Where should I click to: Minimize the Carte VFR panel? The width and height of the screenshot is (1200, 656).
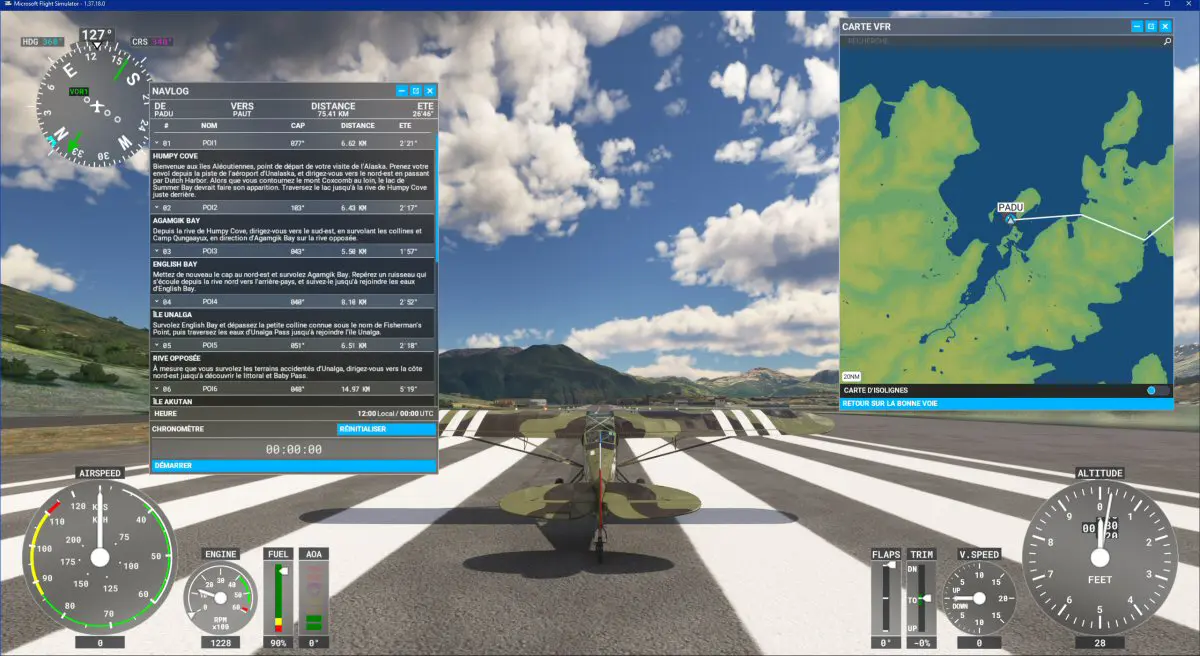[1137, 26]
